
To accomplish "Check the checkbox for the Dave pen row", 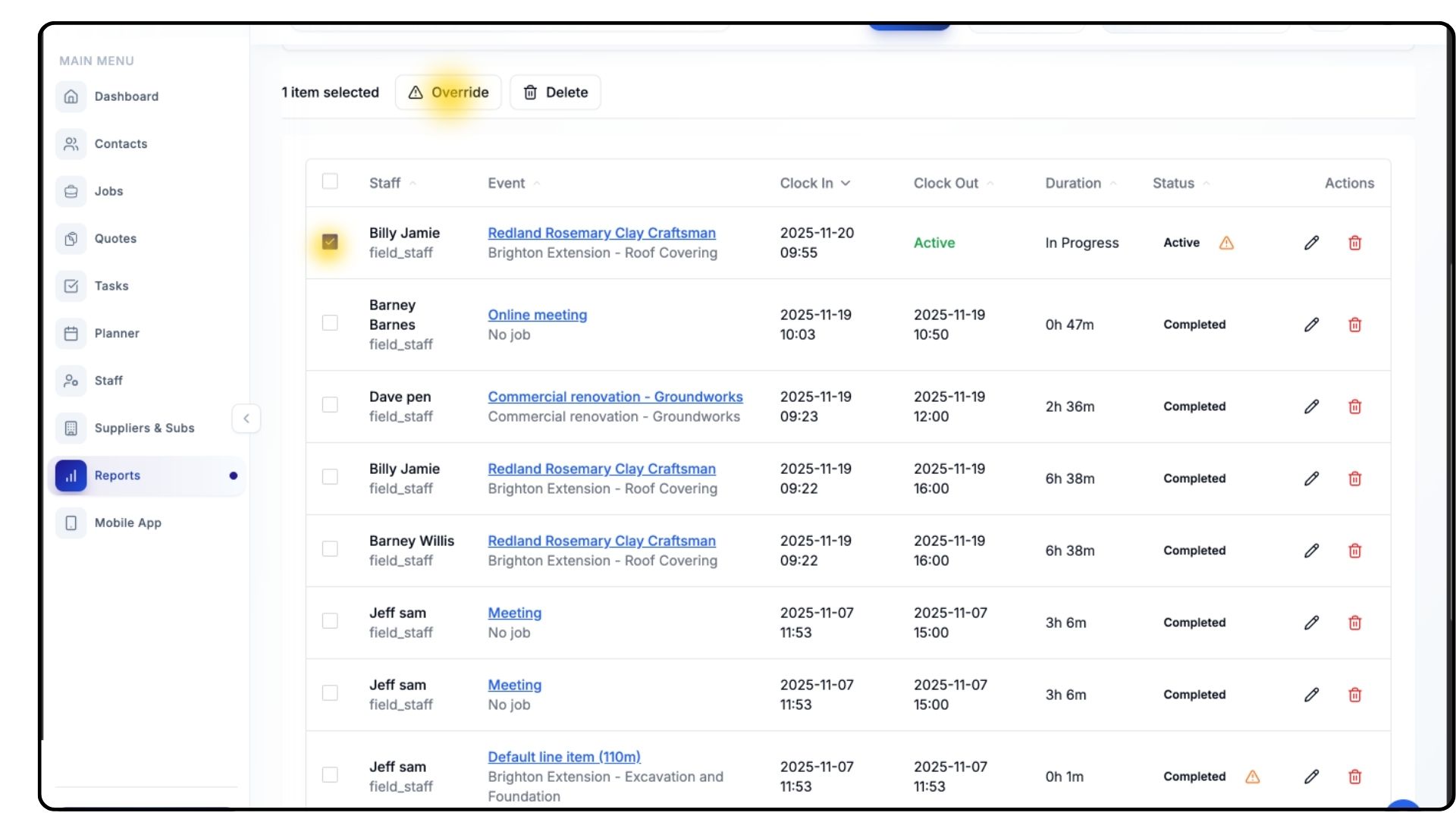I will 330,405.
